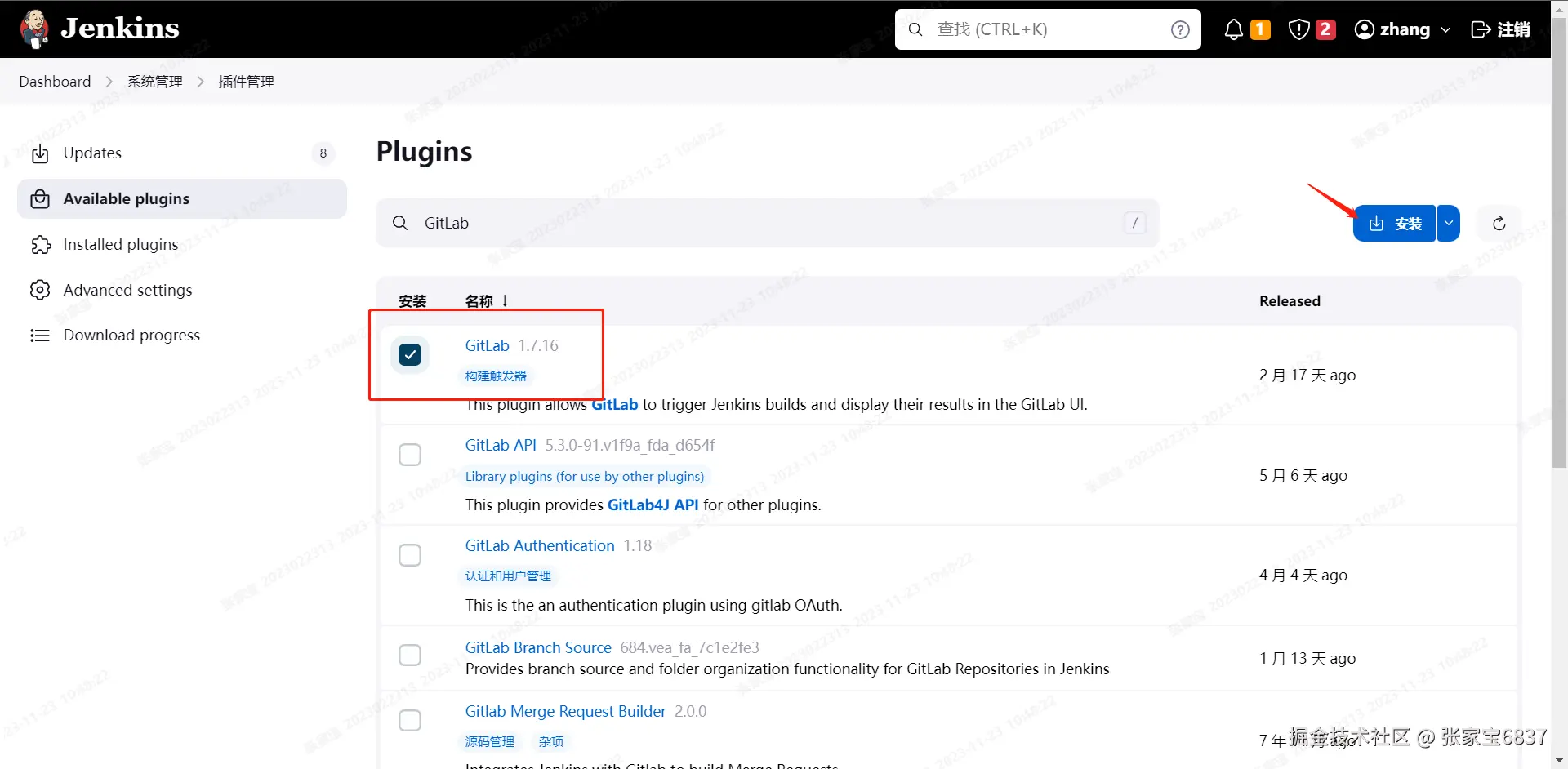Click the Library plugins category tag
The image size is (1568, 769).
[x=585, y=476]
